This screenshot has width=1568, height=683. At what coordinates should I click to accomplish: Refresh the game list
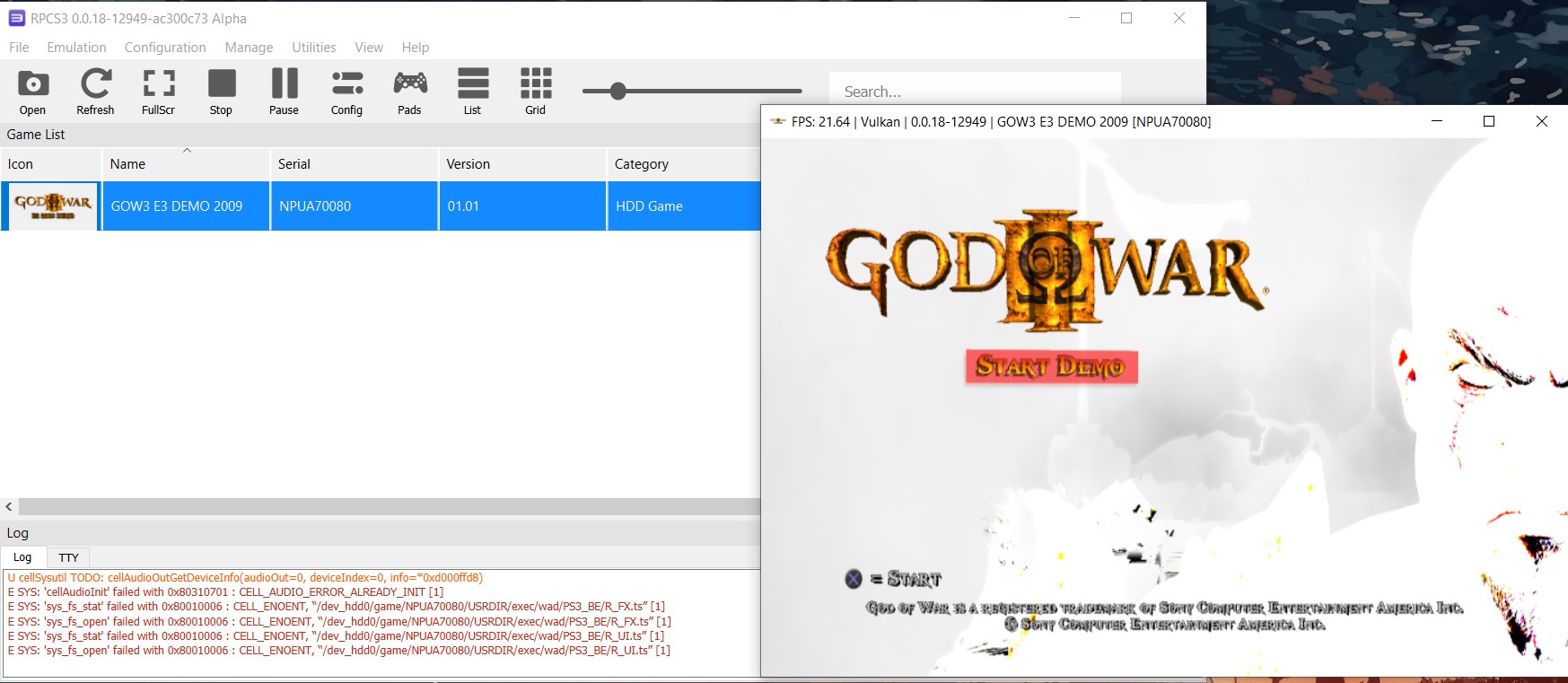[95, 92]
